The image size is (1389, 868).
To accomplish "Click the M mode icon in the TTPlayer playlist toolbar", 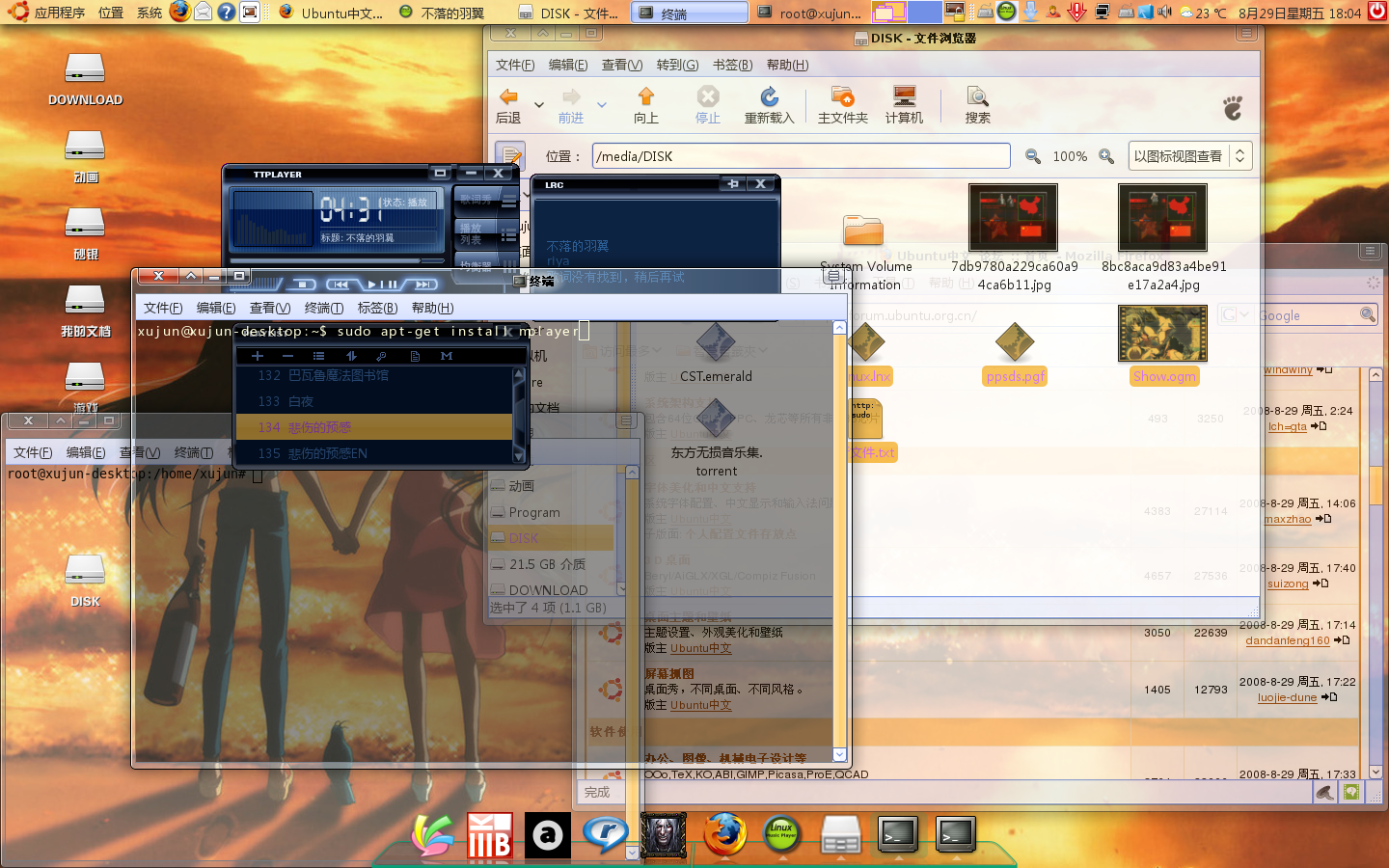I will coord(447,356).
